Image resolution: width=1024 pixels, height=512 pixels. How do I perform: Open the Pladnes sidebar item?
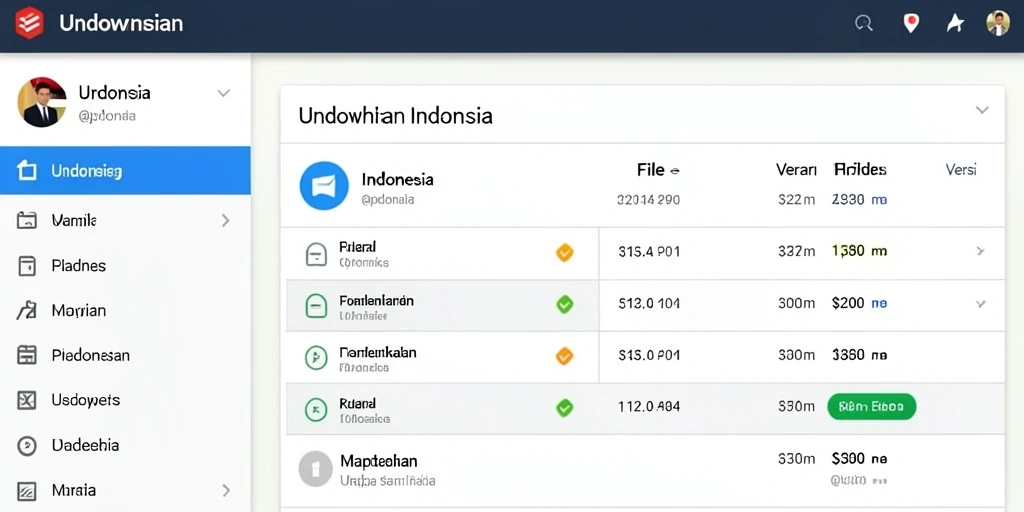pyautogui.click(x=125, y=266)
